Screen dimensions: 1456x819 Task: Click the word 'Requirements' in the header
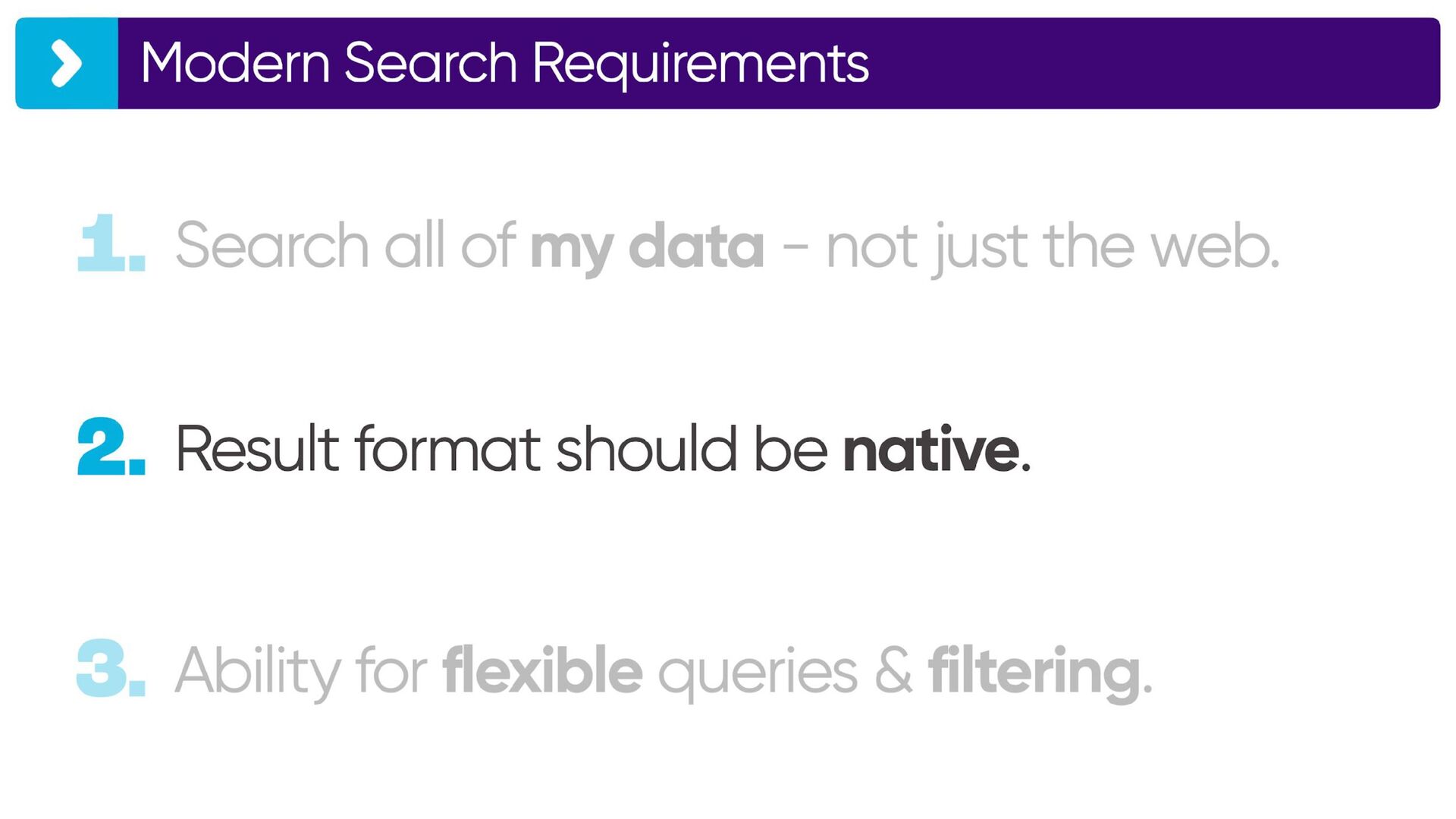(701, 65)
